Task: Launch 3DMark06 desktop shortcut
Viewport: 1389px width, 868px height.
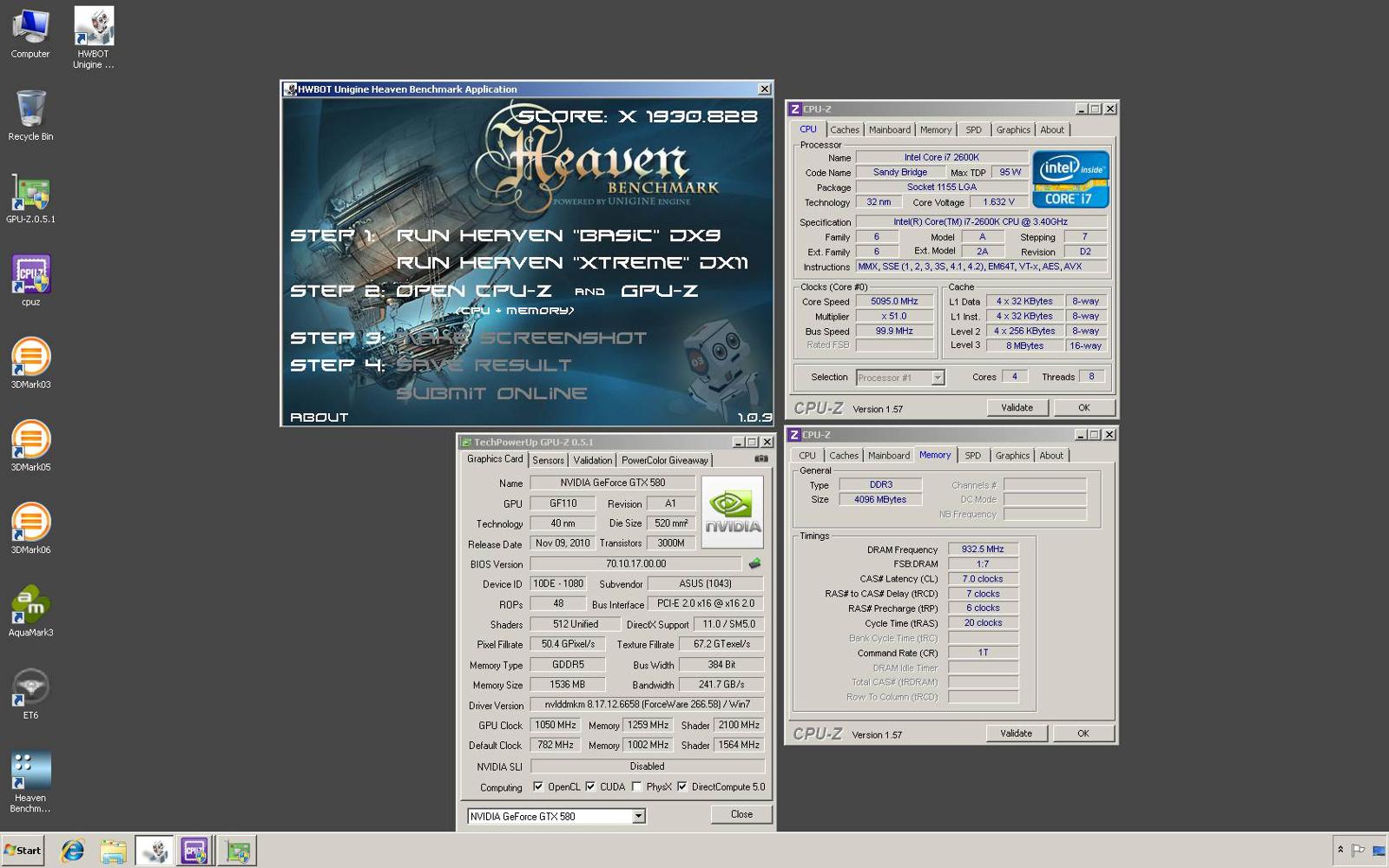Action: pos(30,528)
